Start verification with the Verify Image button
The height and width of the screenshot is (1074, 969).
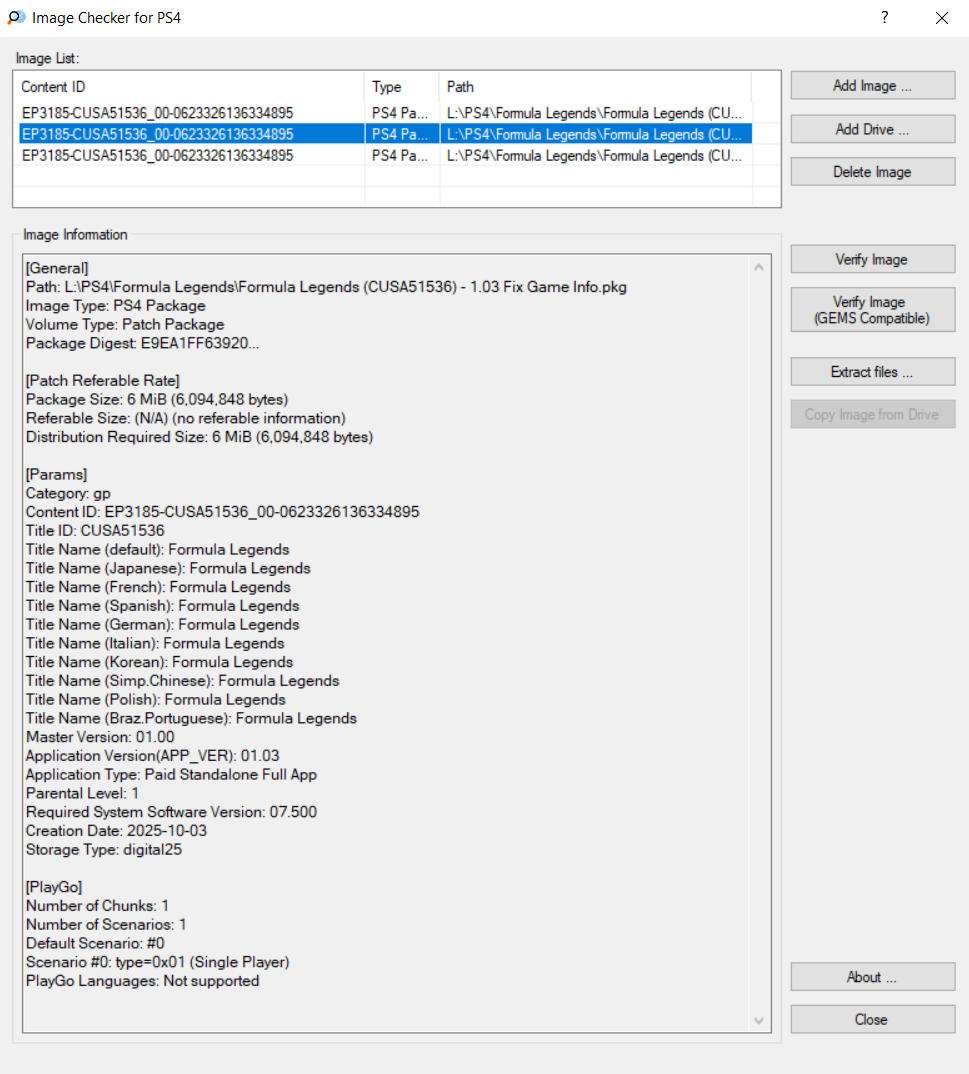tap(872, 259)
